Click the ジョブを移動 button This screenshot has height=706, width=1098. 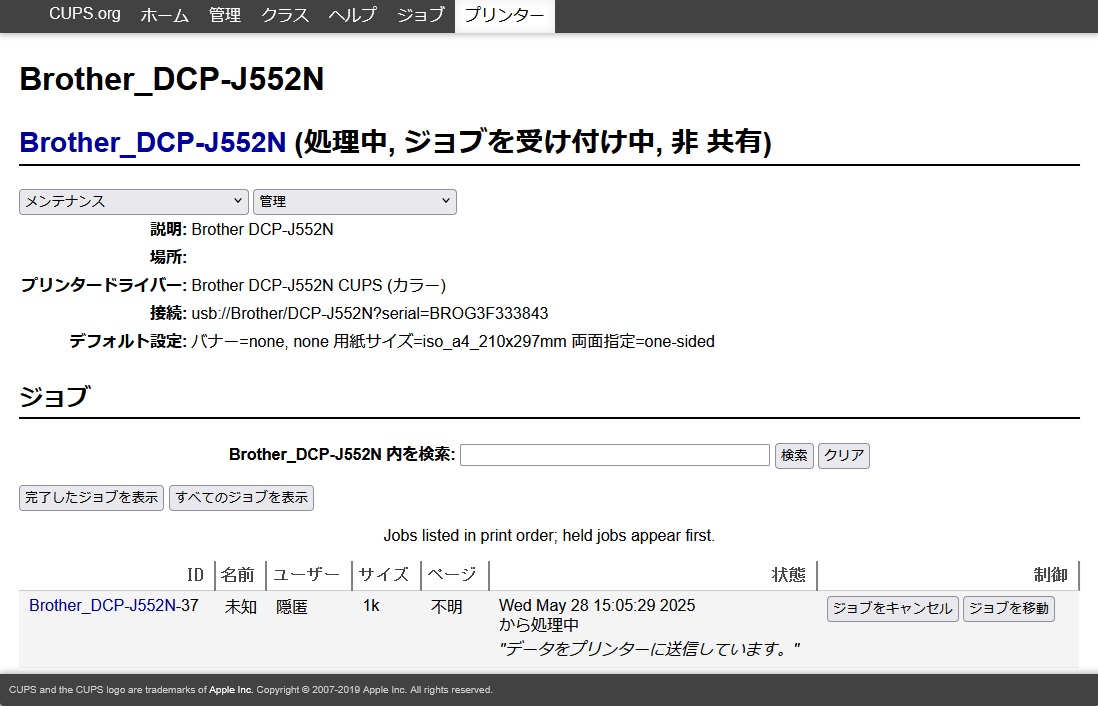[x=1009, y=609]
